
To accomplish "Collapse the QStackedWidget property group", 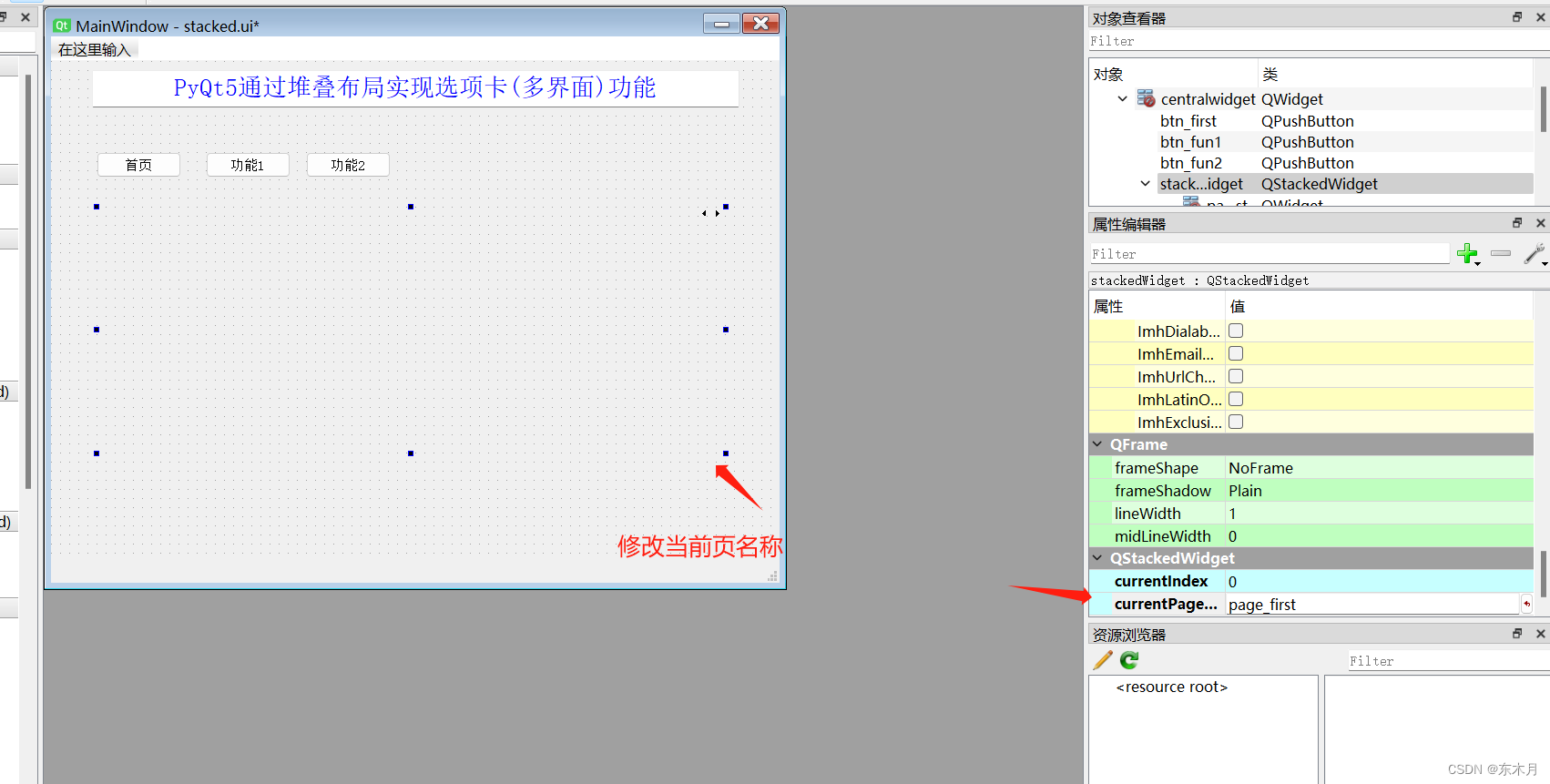I will [1098, 558].
